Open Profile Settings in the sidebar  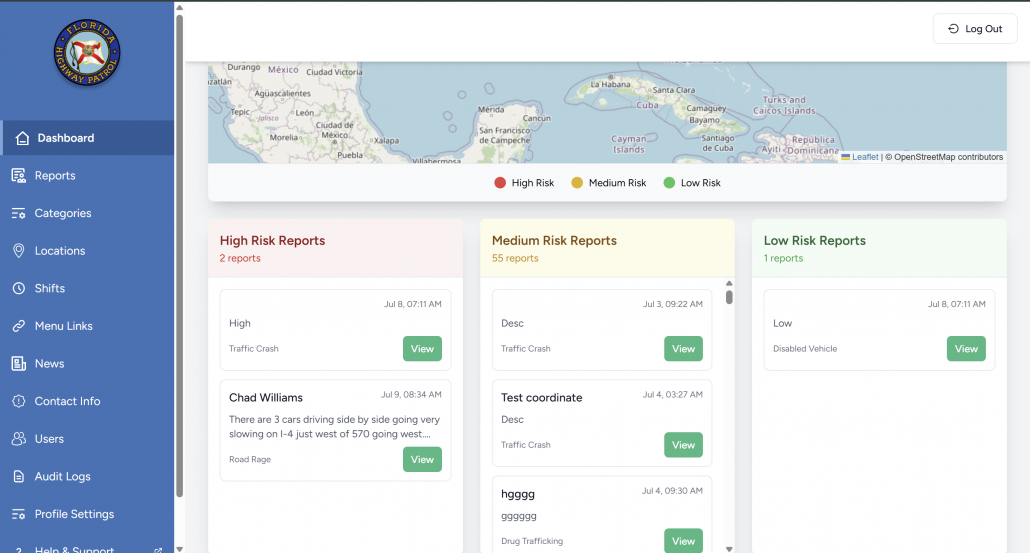74,514
